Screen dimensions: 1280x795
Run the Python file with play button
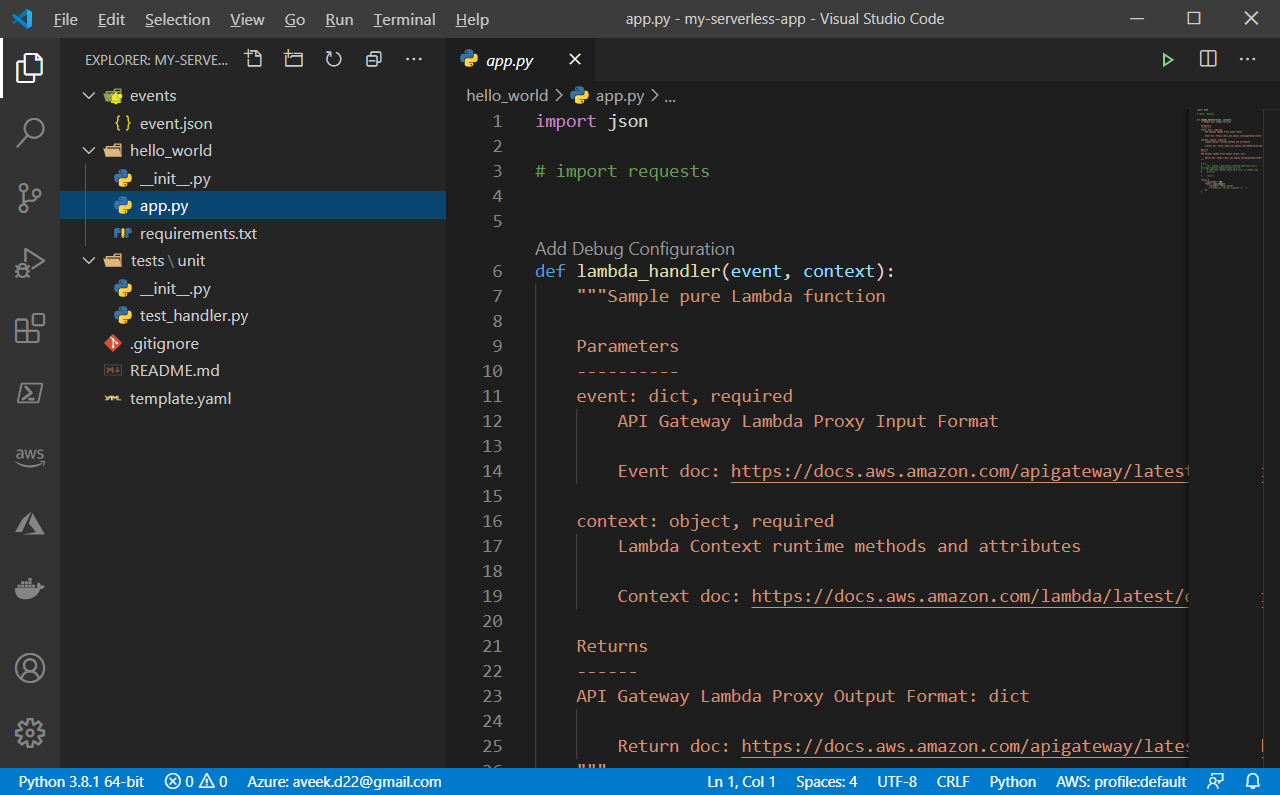[x=1167, y=60]
